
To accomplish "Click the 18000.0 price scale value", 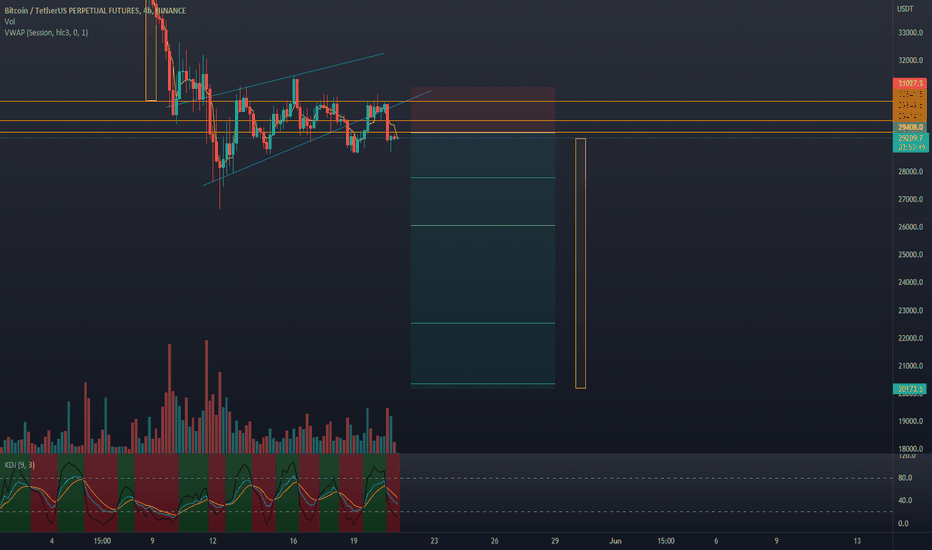I will (x=911, y=449).
